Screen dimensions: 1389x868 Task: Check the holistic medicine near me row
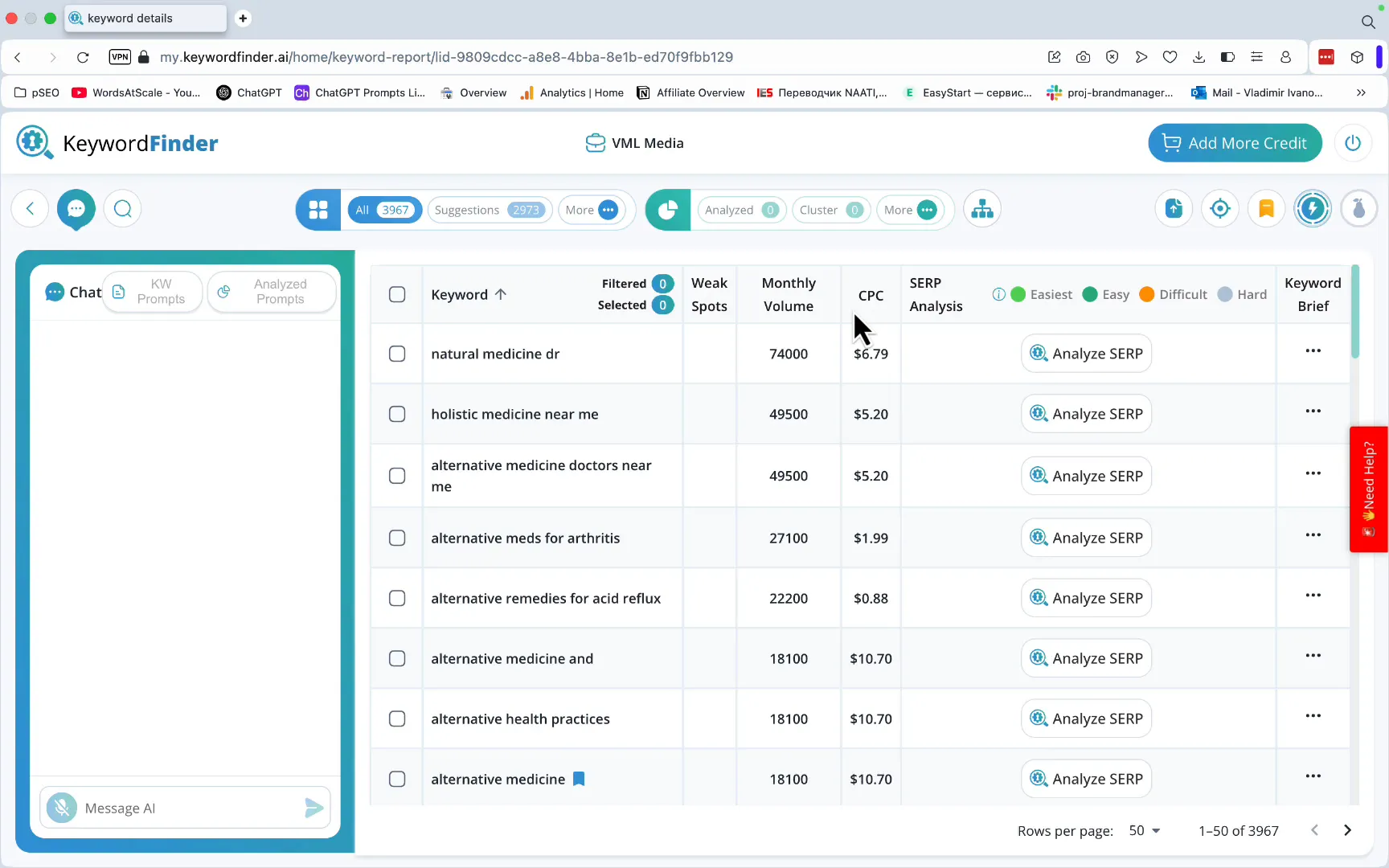397,414
